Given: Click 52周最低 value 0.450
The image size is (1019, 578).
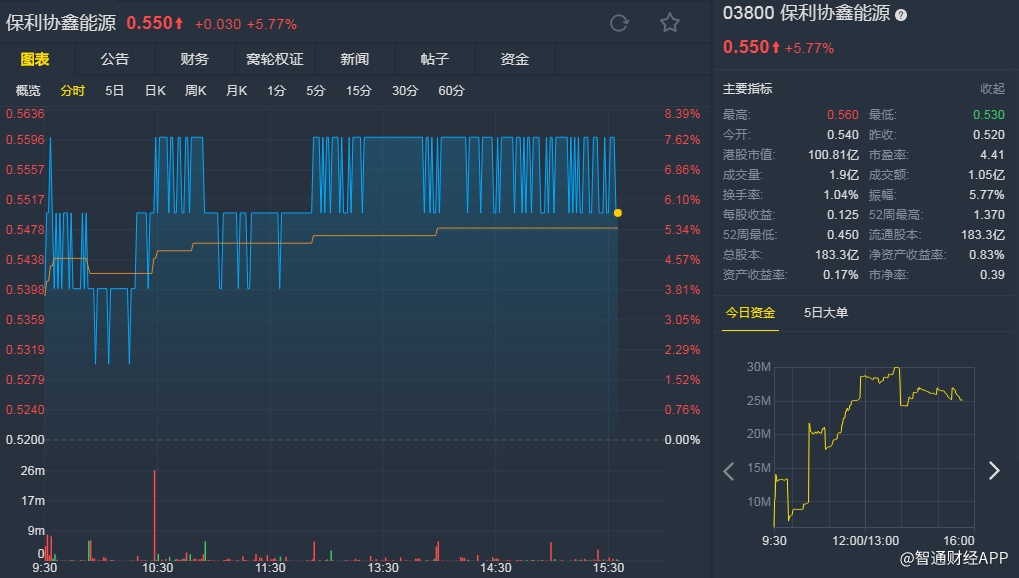Looking at the screenshot, I should coord(843,235).
